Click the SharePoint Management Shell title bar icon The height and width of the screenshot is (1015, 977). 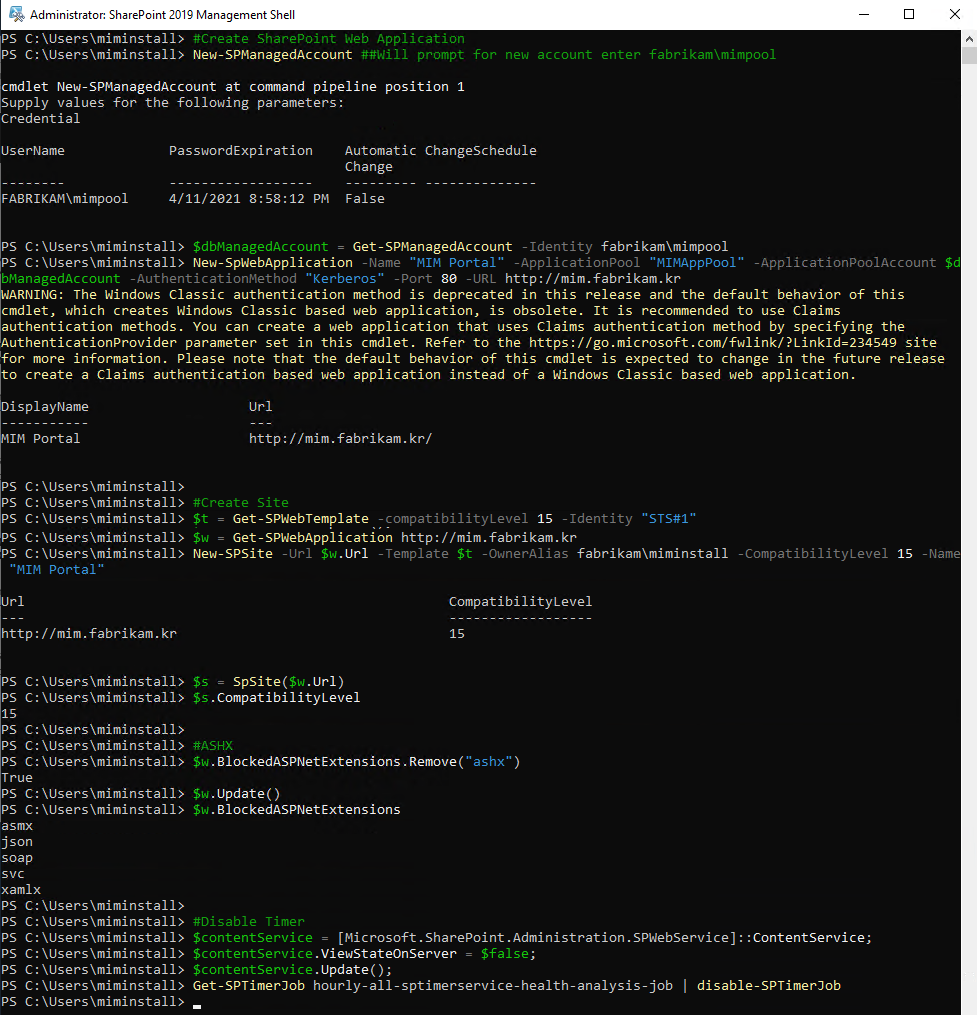click(16, 14)
